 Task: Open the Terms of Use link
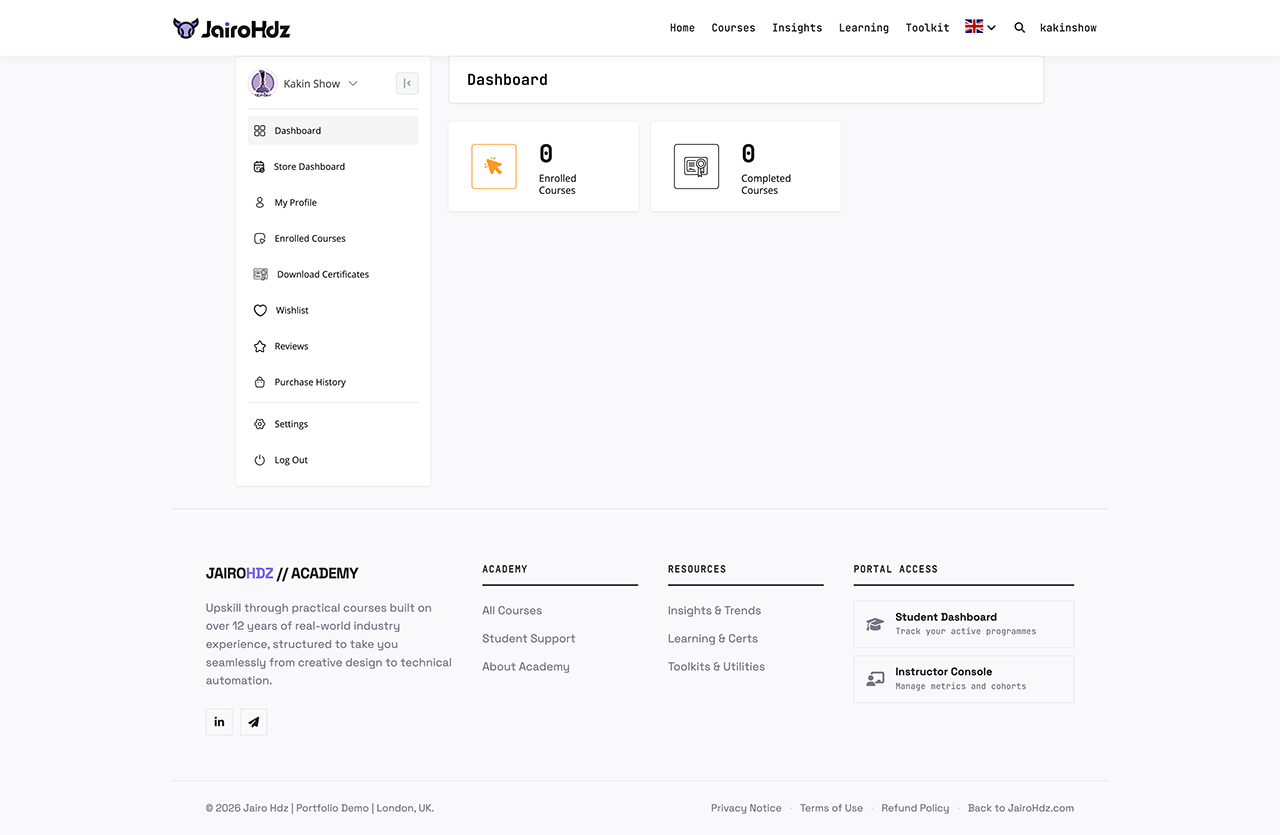point(831,808)
